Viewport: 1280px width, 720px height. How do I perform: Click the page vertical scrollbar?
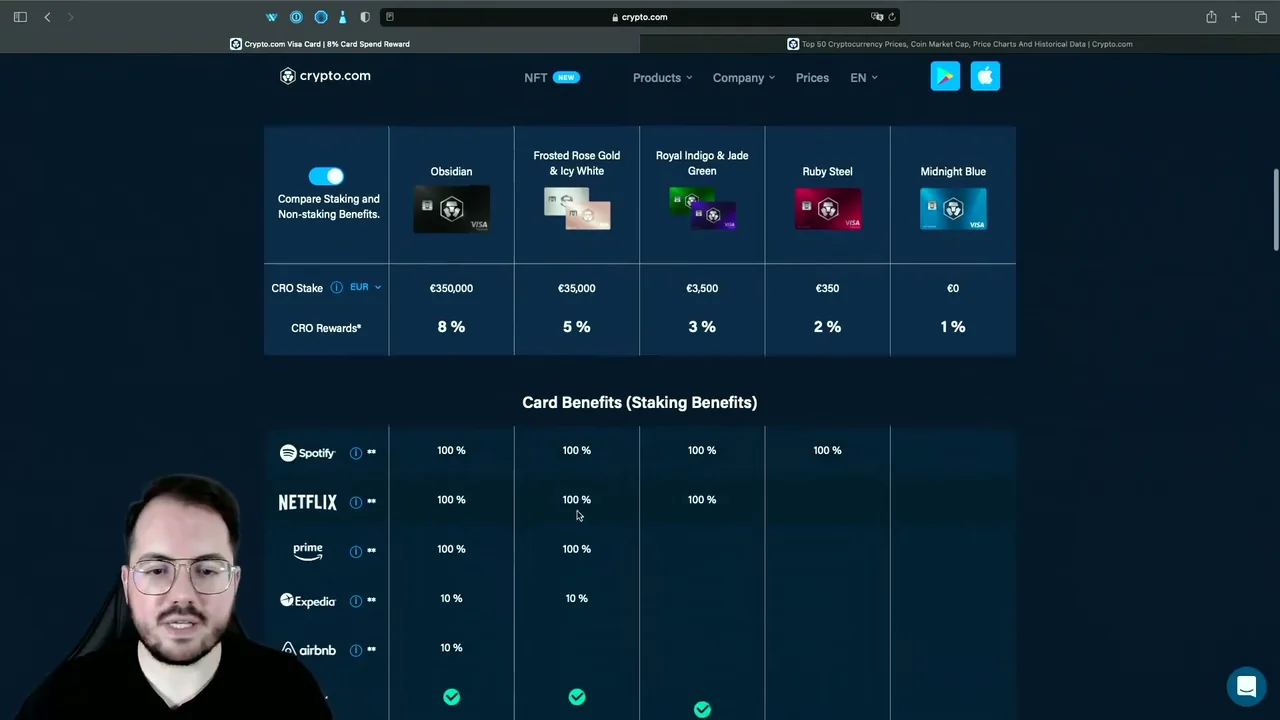1275,210
